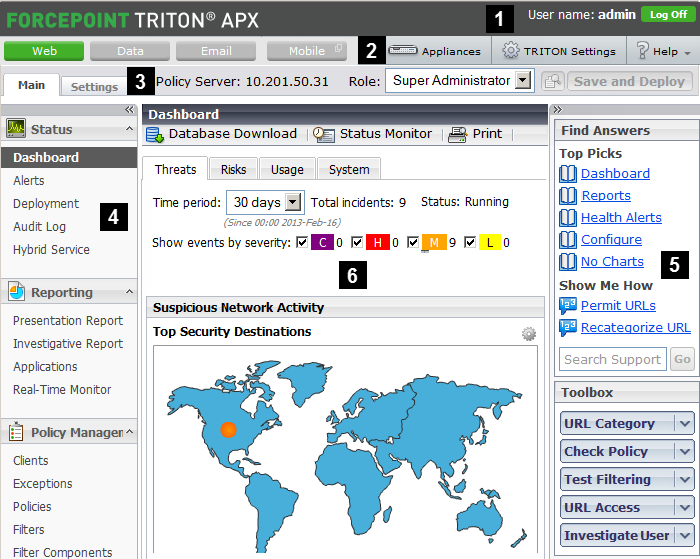Click Save and Deploy button
The width and height of the screenshot is (700, 559).
(629, 81)
